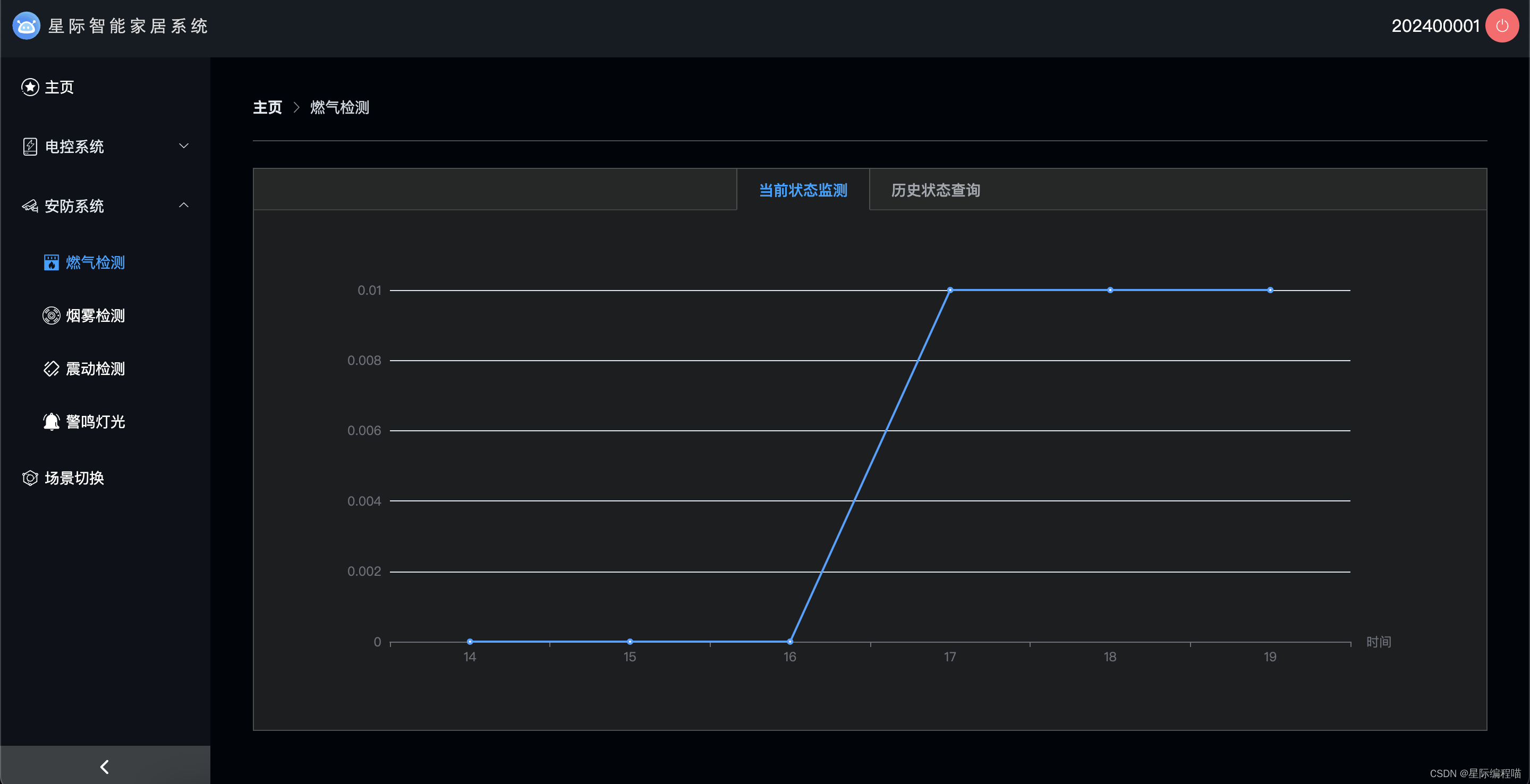Click the 场景切换 hexagon icon

[30, 478]
